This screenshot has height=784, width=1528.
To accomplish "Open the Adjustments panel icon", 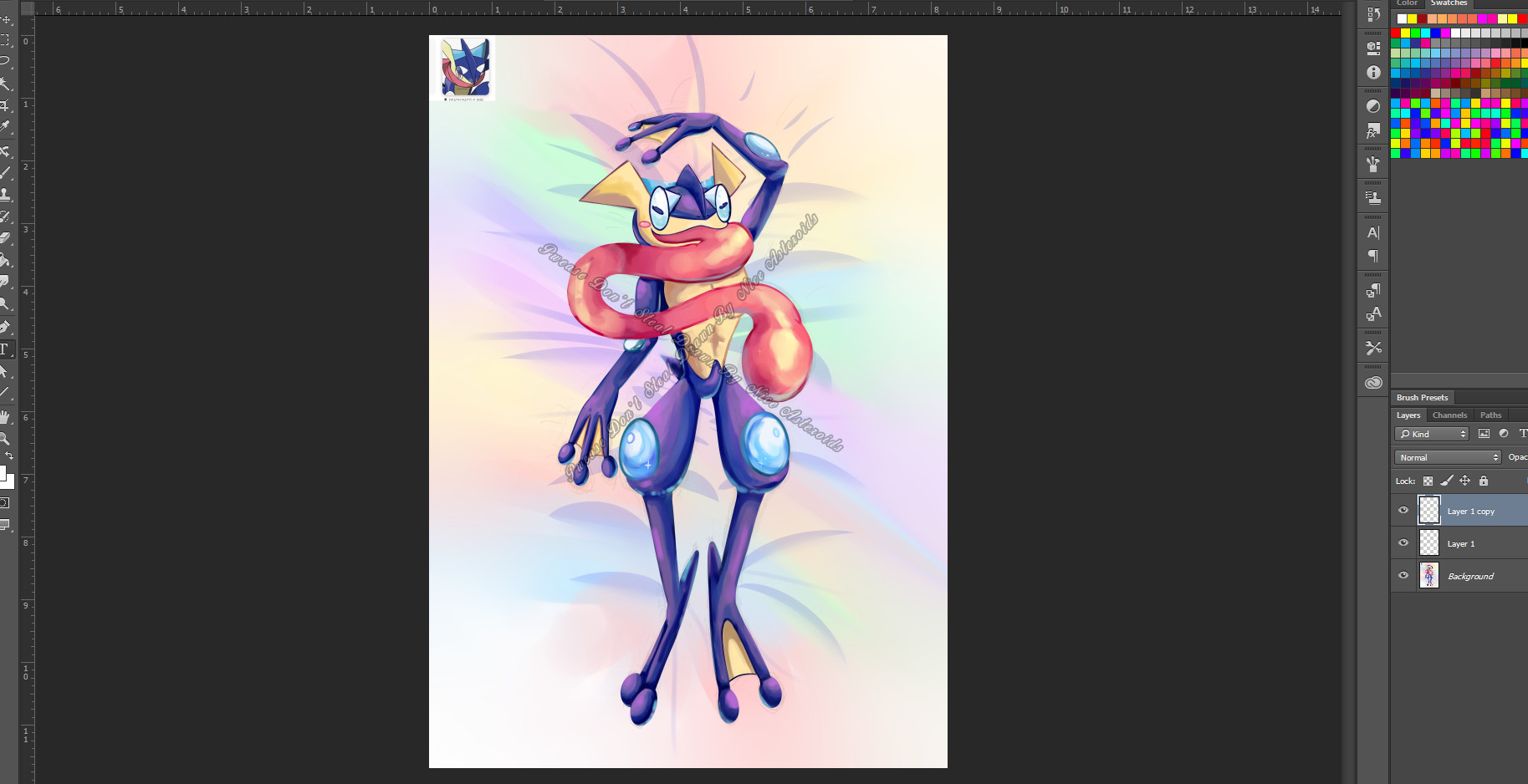I will click(x=1373, y=106).
